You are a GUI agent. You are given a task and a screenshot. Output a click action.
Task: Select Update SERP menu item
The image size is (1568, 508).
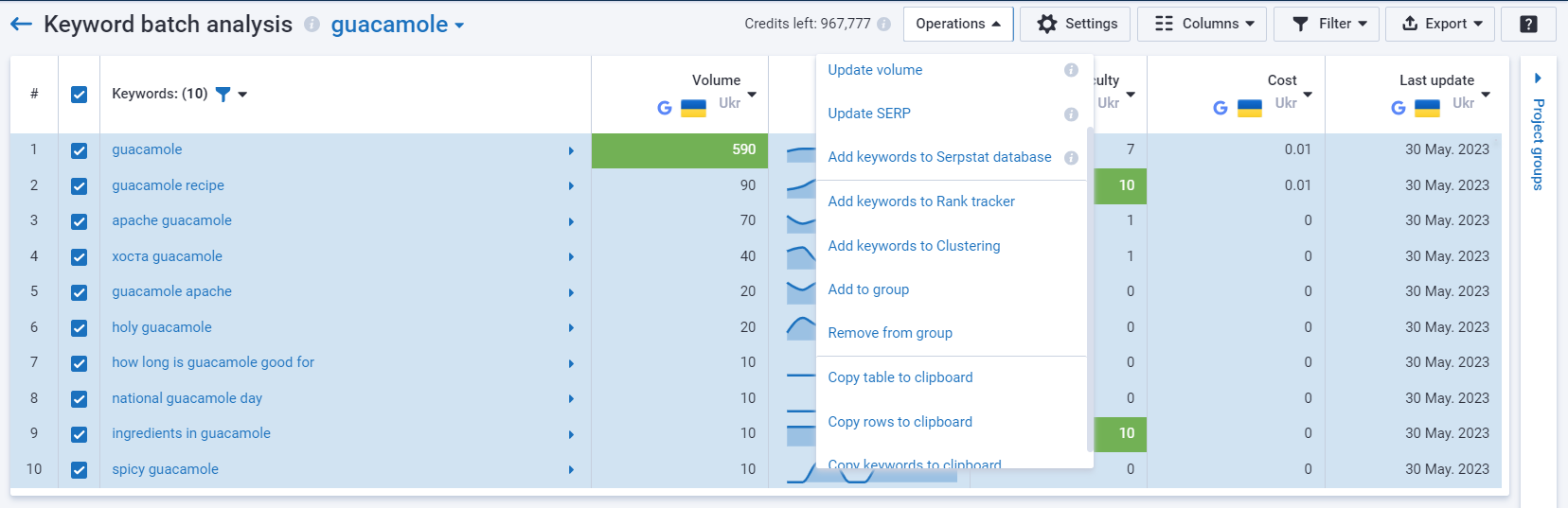(869, 114)
